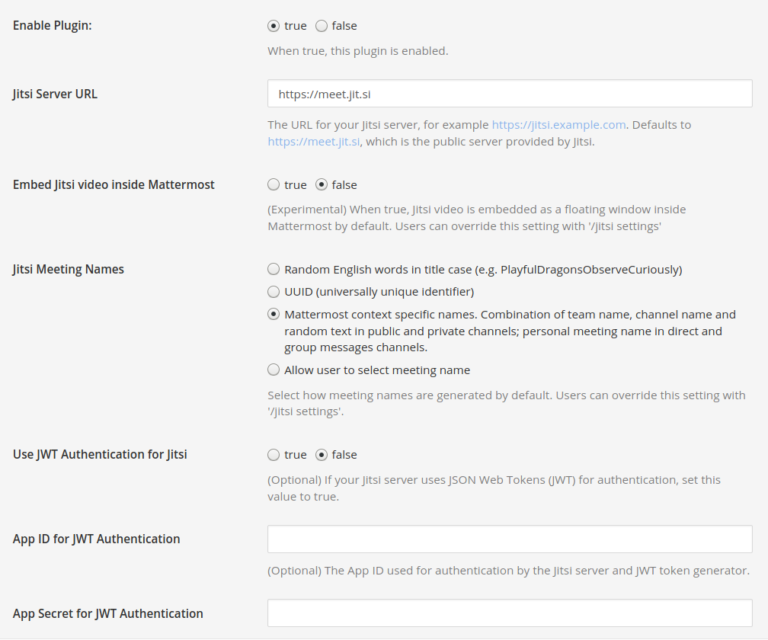Focus the App Secret for JWT Authentication input box
Image resolution: width=768 pixels, height=640 pixels.
point(510,613)
